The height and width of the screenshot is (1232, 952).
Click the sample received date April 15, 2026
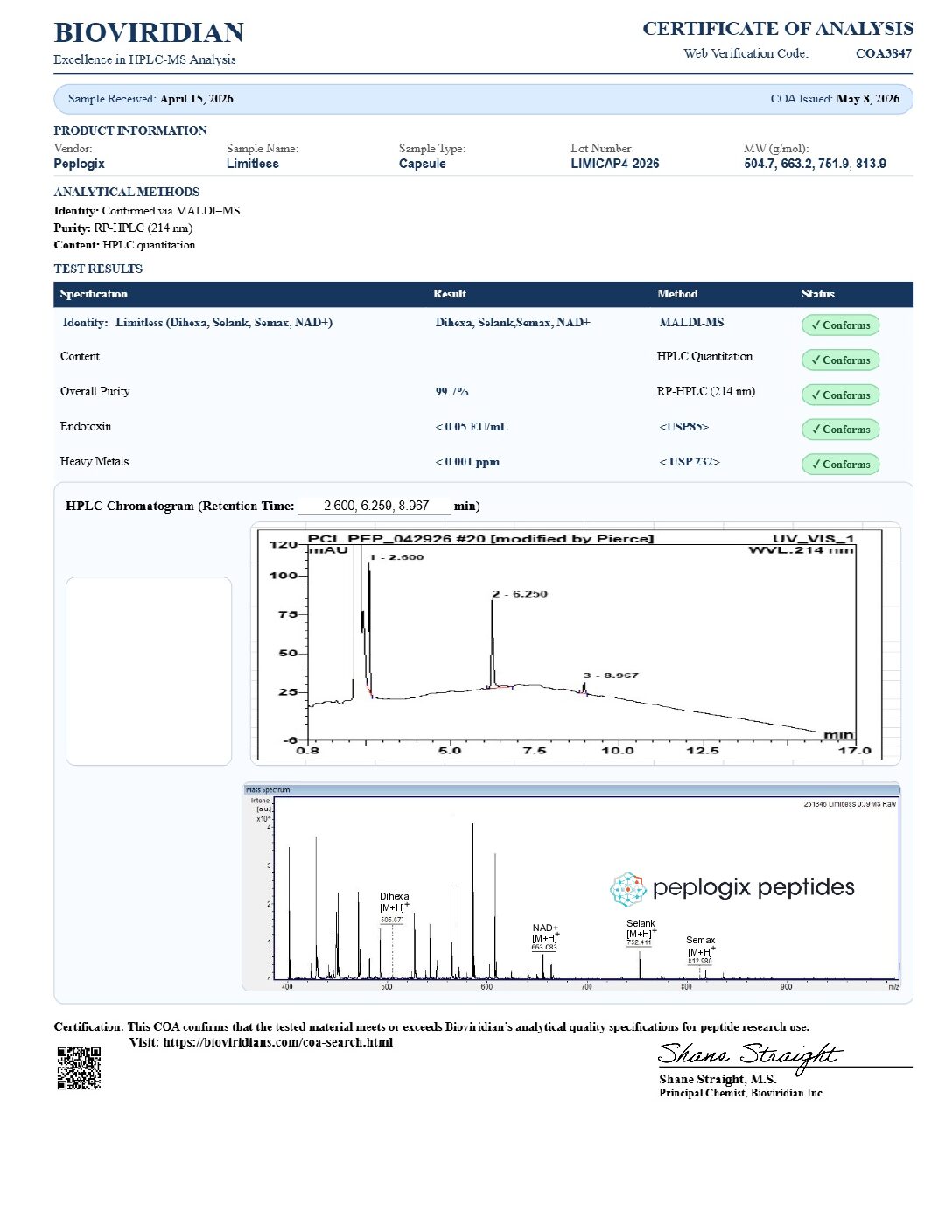[x=196, y=99]
